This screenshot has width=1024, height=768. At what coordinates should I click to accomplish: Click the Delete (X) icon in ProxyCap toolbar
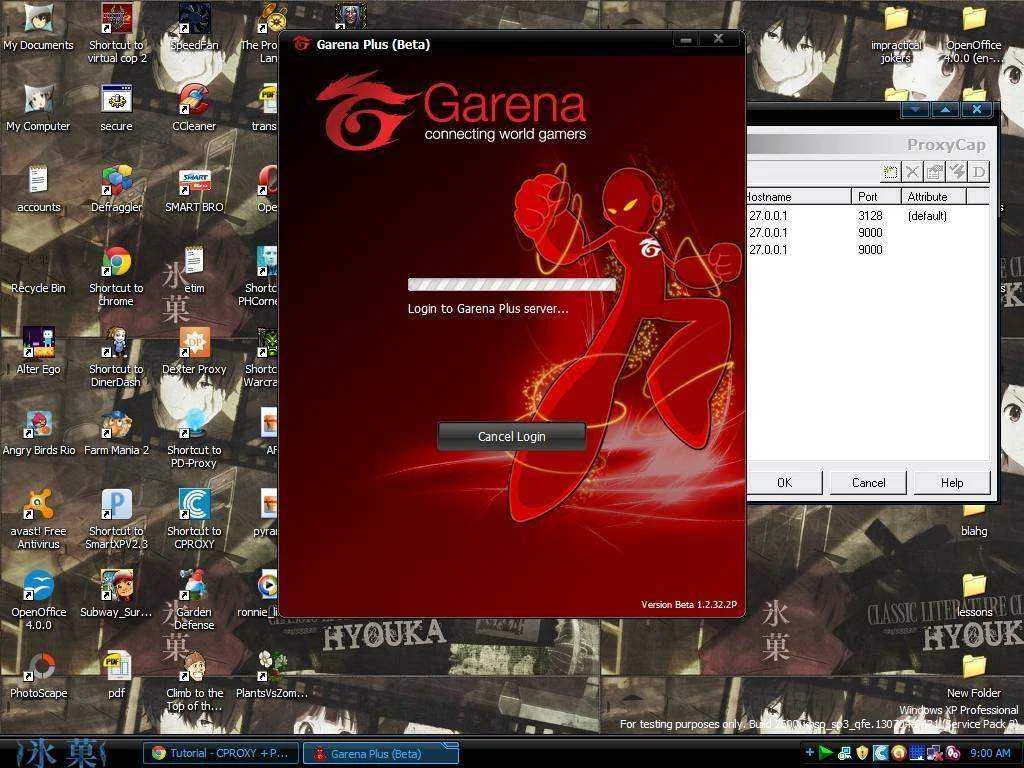[x=912, y=172]
